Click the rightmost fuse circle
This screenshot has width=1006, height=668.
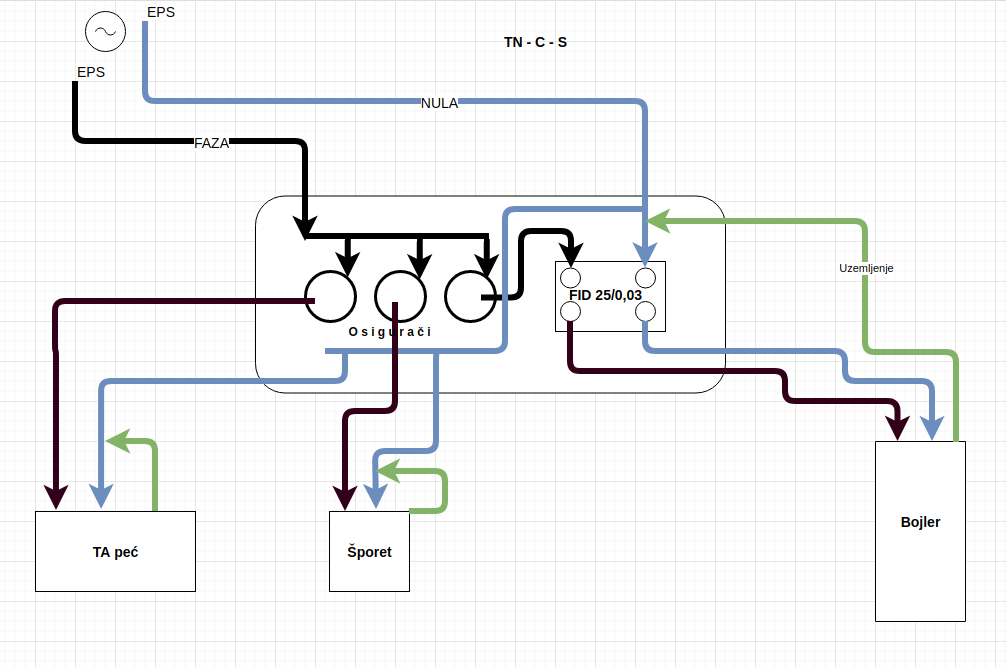(x=470, y=297)
